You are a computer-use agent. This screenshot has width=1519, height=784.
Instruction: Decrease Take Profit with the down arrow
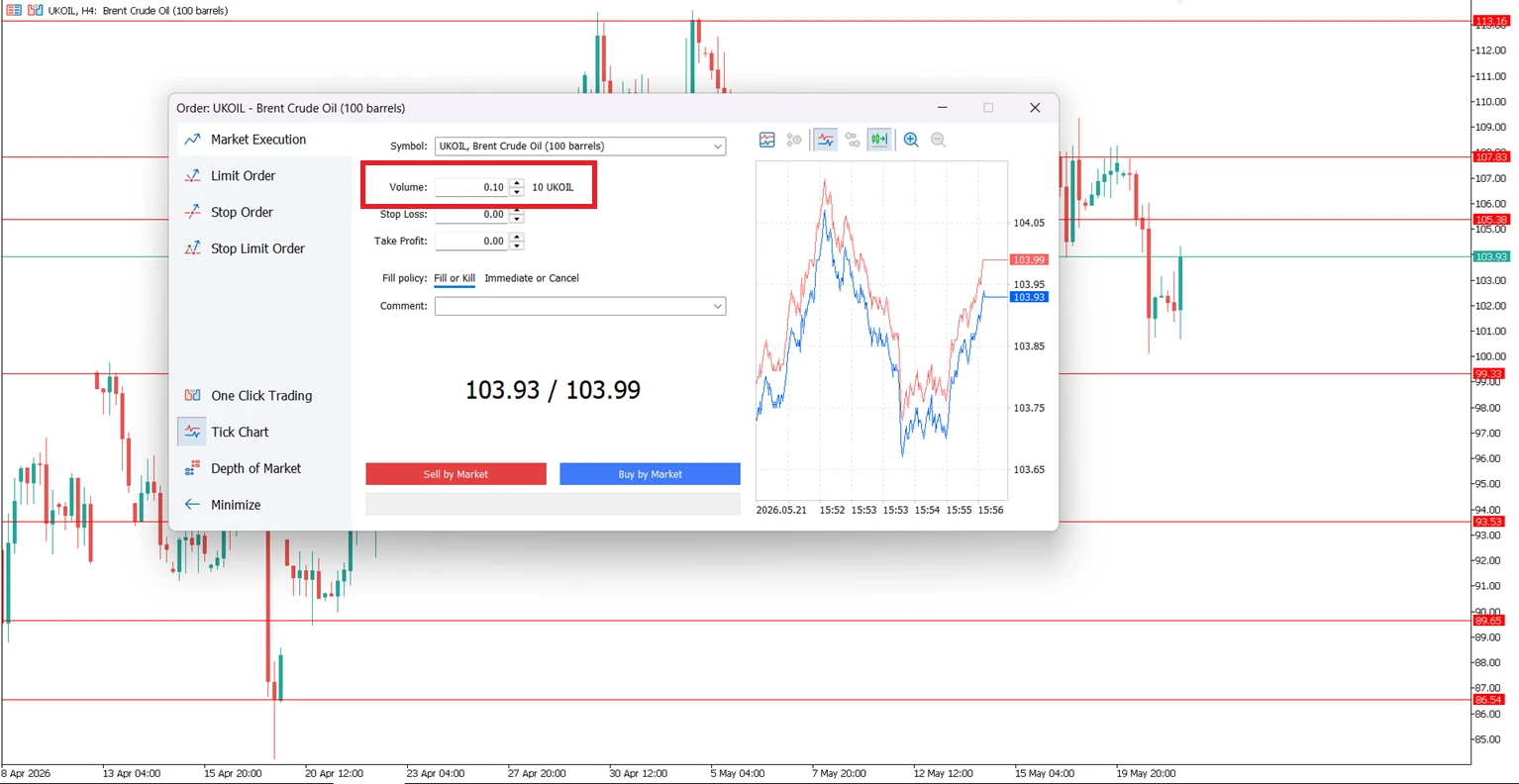coord(517,245)
